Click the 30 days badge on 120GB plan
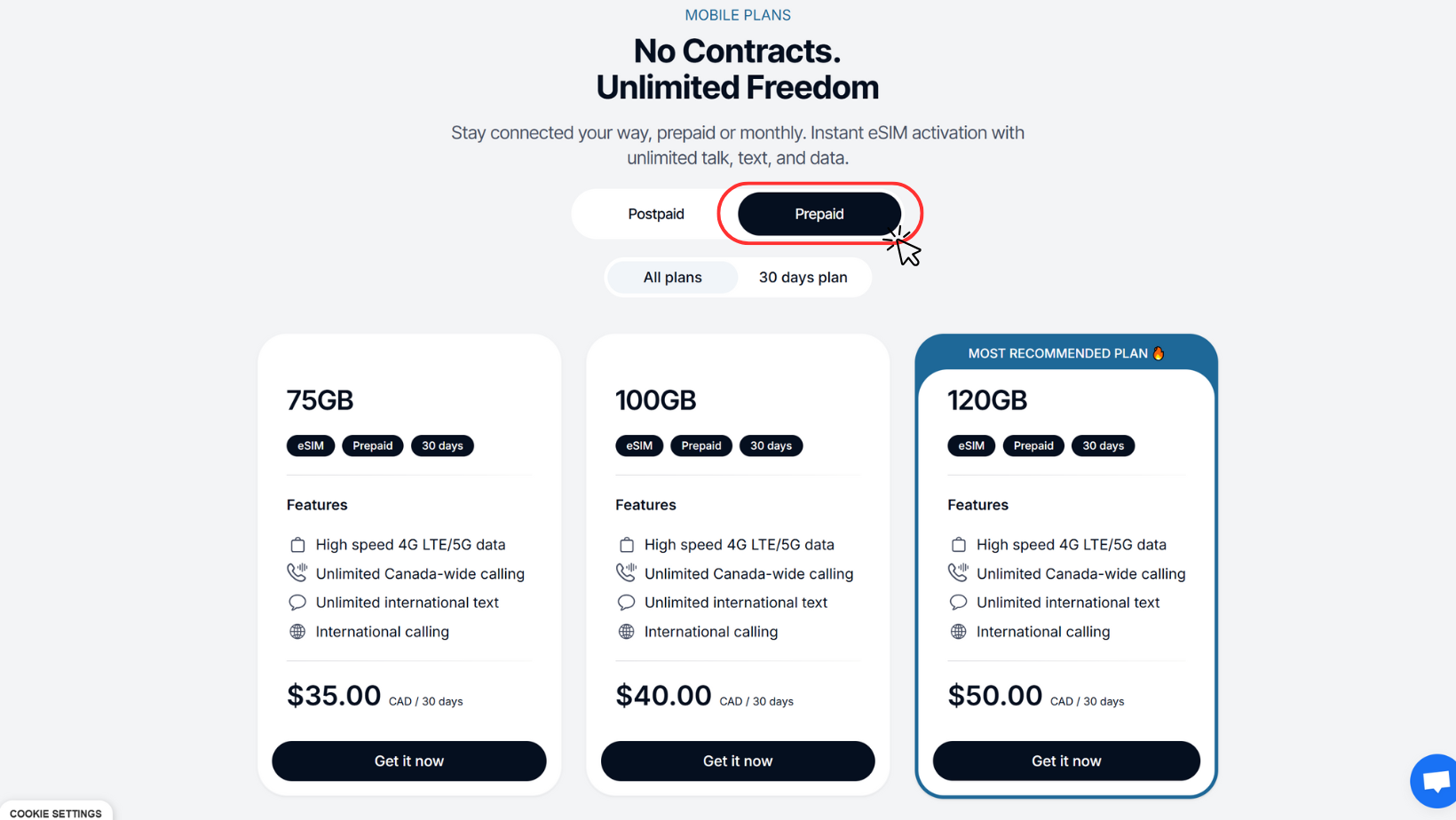Screen dimensions: 1456x820 (x=1103, y=445)
